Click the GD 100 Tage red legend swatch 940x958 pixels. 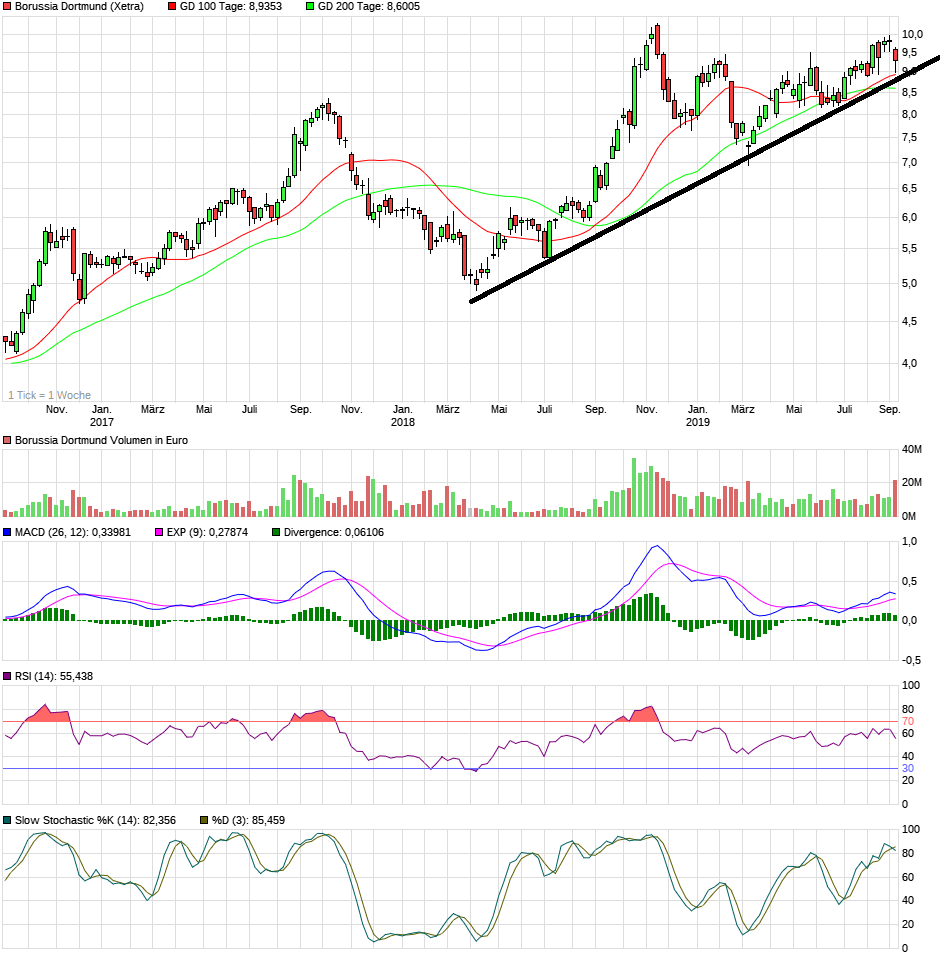[x=172, y=7]
